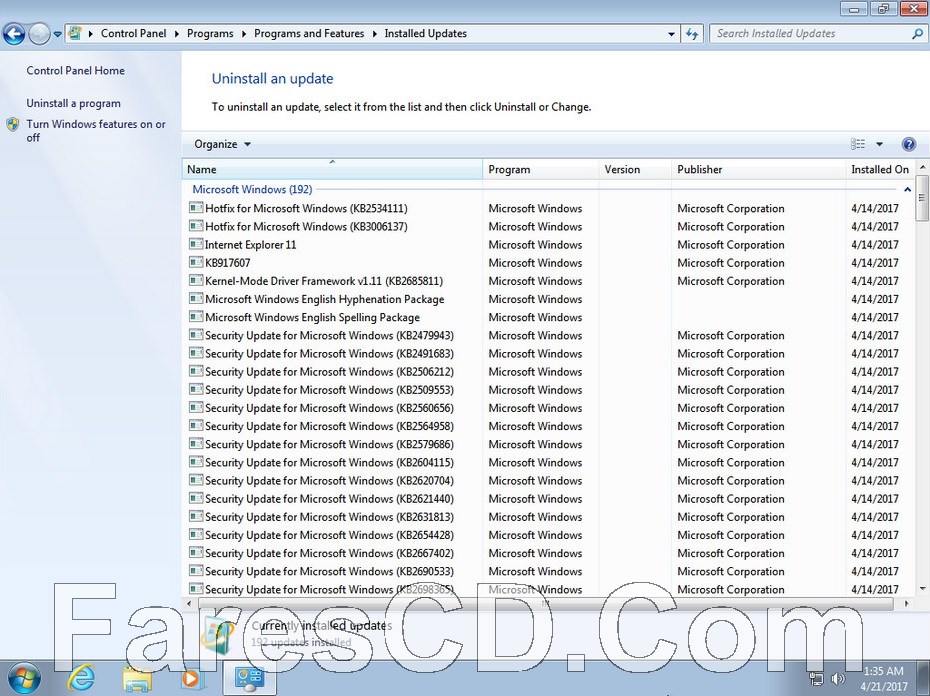The width and height of the screenshot is (930, 696).
Task: Select Security Update for Microsoft Windows (KB2690533)
Action: pyautogui.click(x=329, y=571)
